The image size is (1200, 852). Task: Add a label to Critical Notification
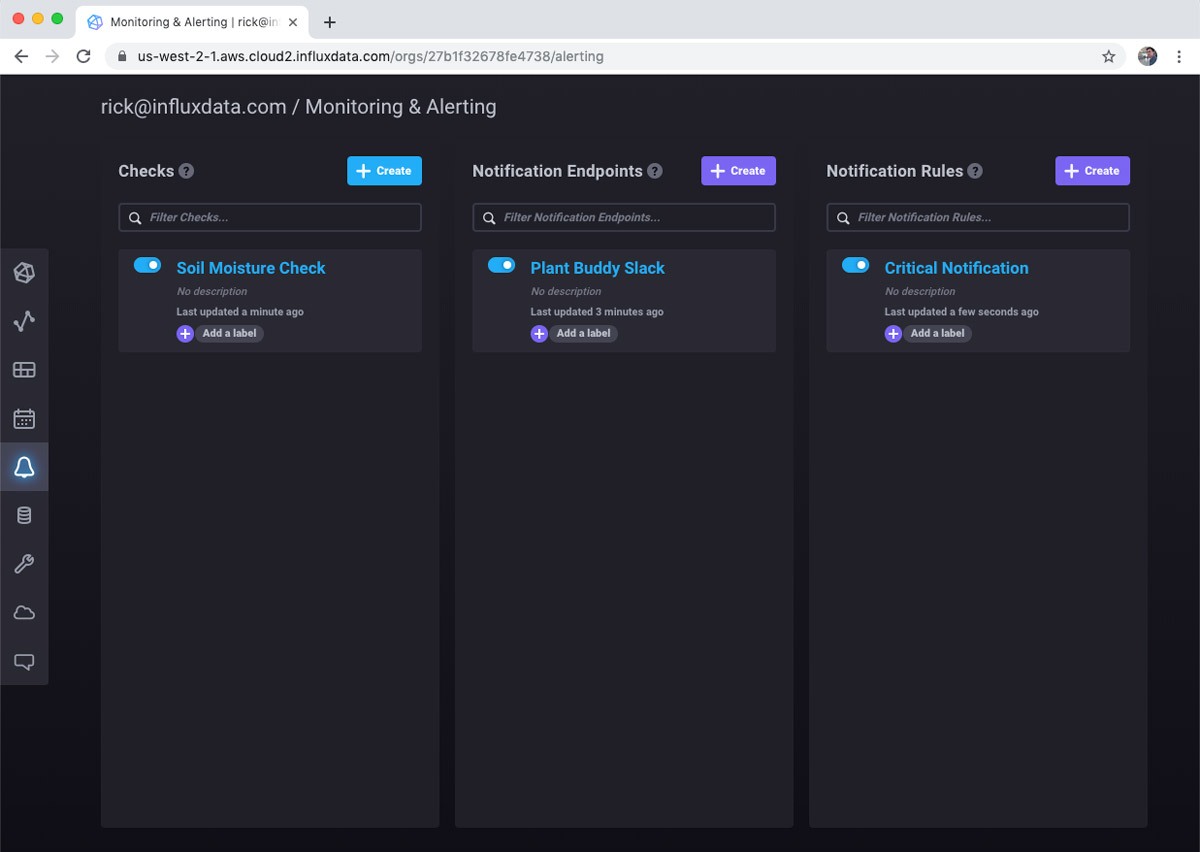coord(928,333)
